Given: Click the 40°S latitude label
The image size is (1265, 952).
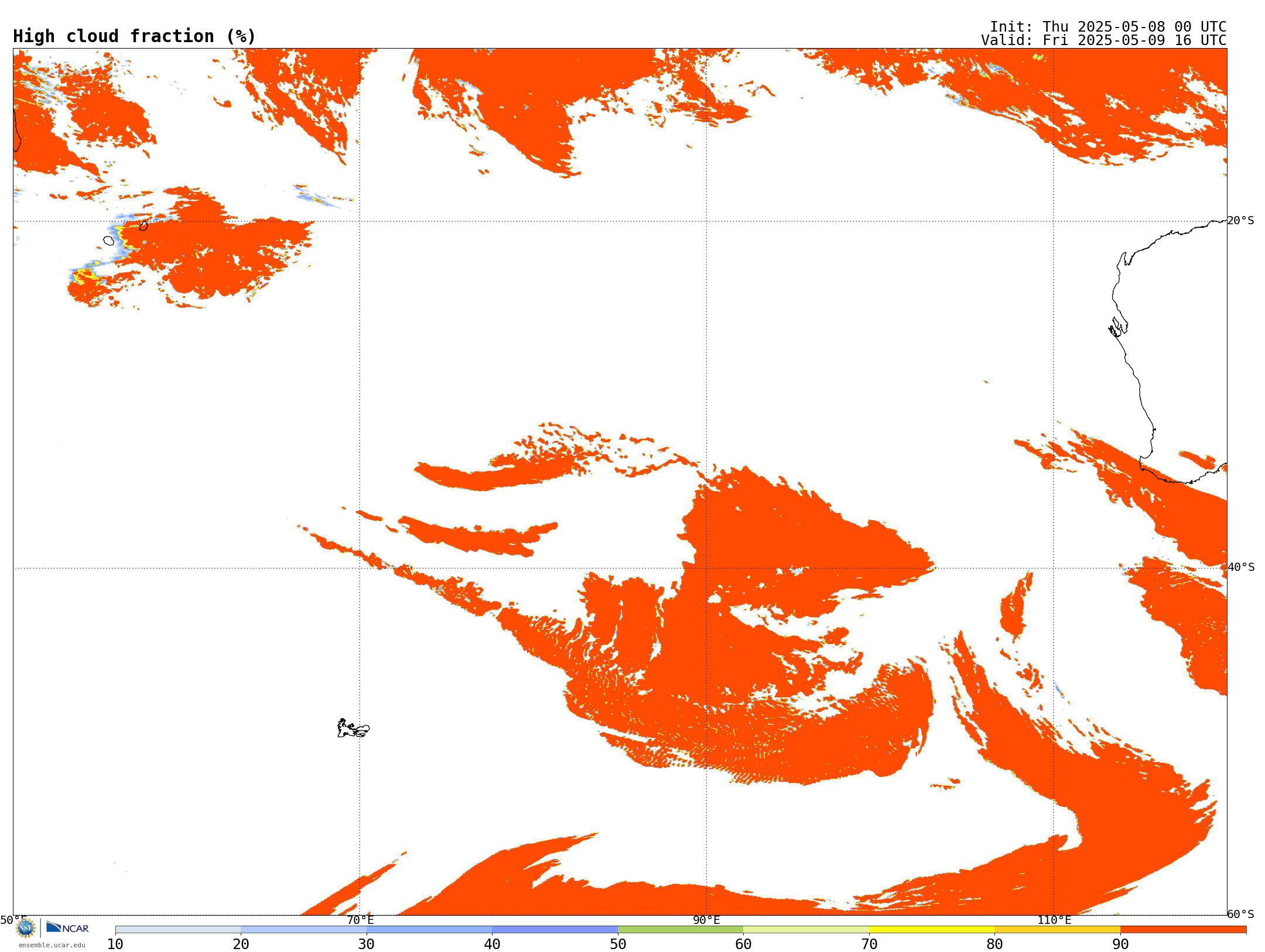Looking at the screenshot, I should [1240, 567].
